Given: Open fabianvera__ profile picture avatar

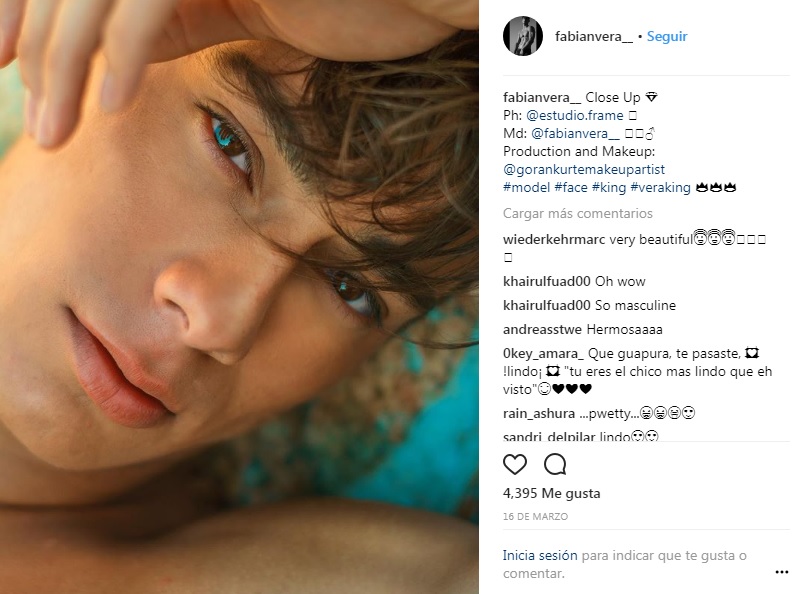Looking at the screenshot, I should coord(523,37).
